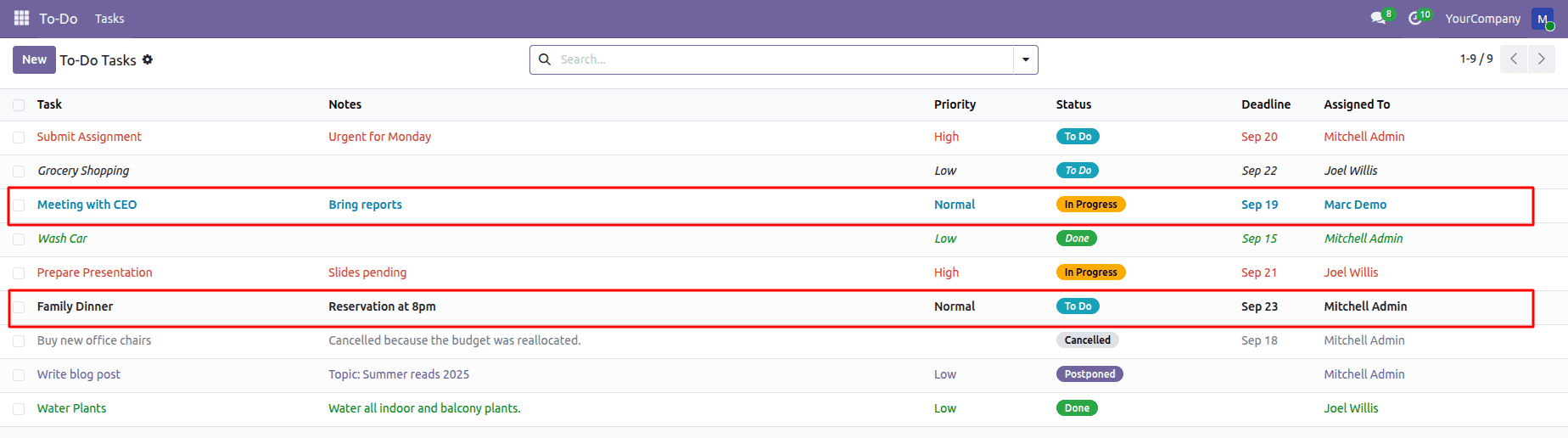Open the To-Do app menu title
1568x438 pixels.
58,19
